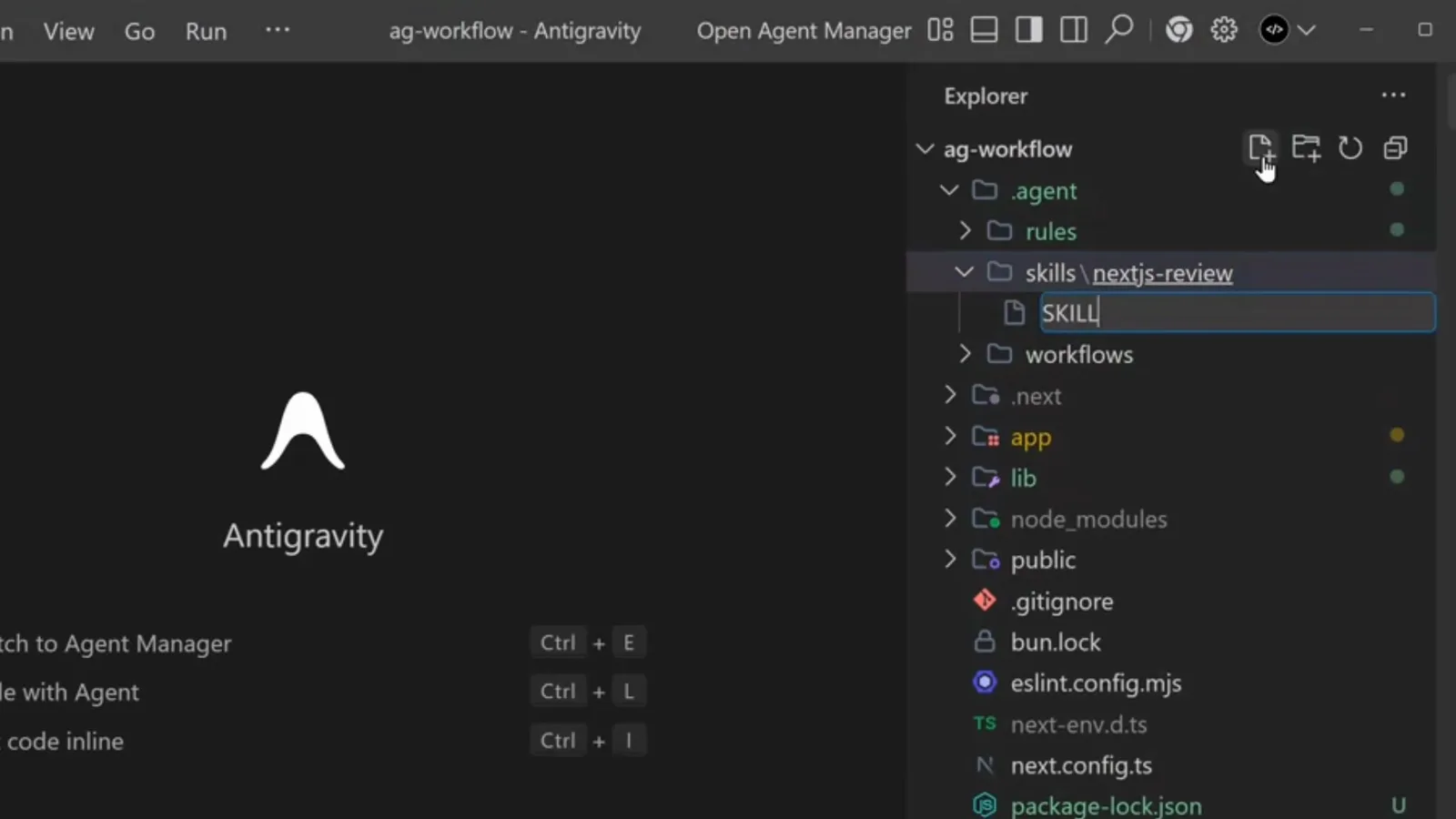Collapse the ag-workflow root folder
The height and width of the screenshot is (819, 1456).
point(925,148)
